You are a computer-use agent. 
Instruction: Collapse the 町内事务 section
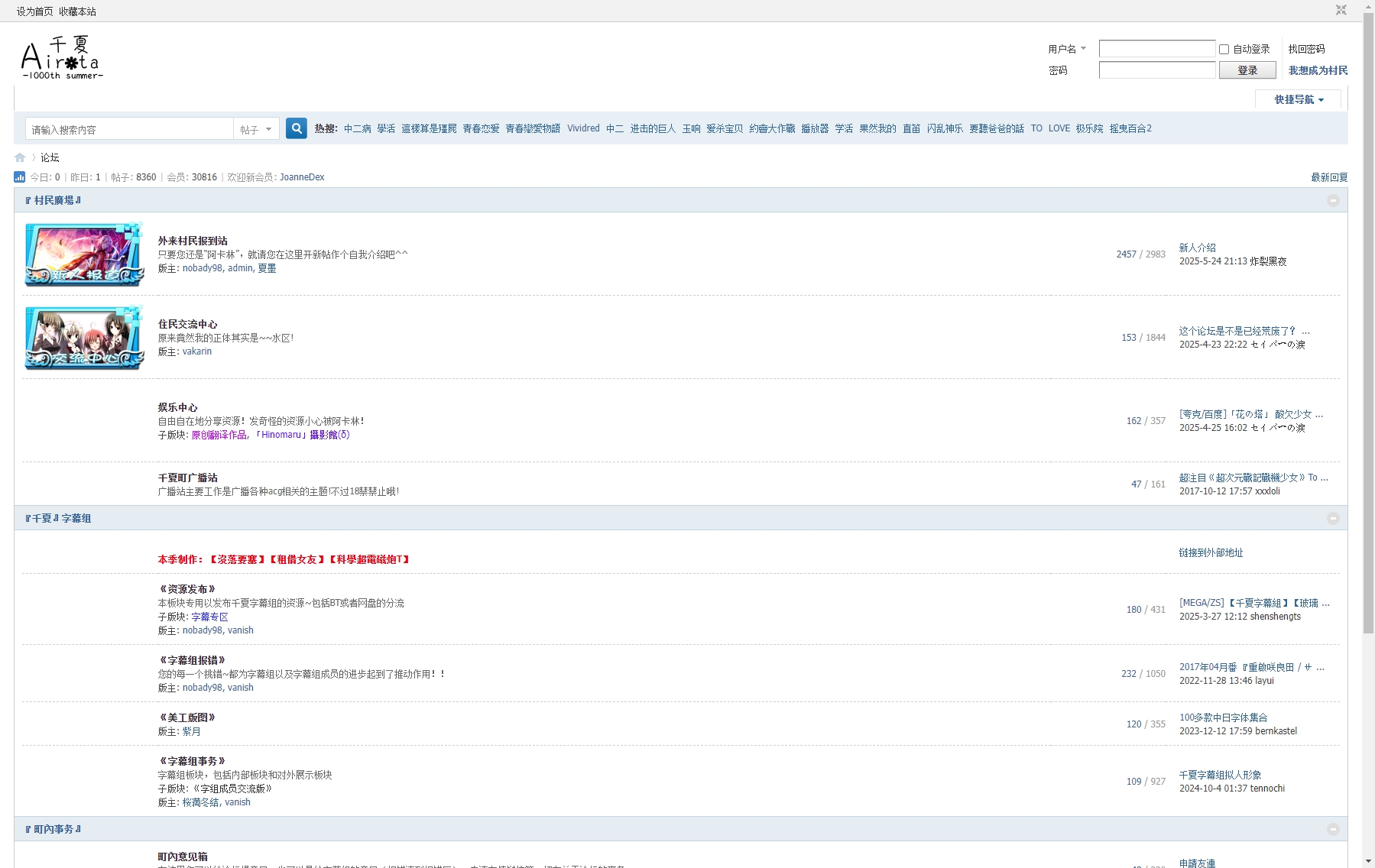coord(1333,829)
